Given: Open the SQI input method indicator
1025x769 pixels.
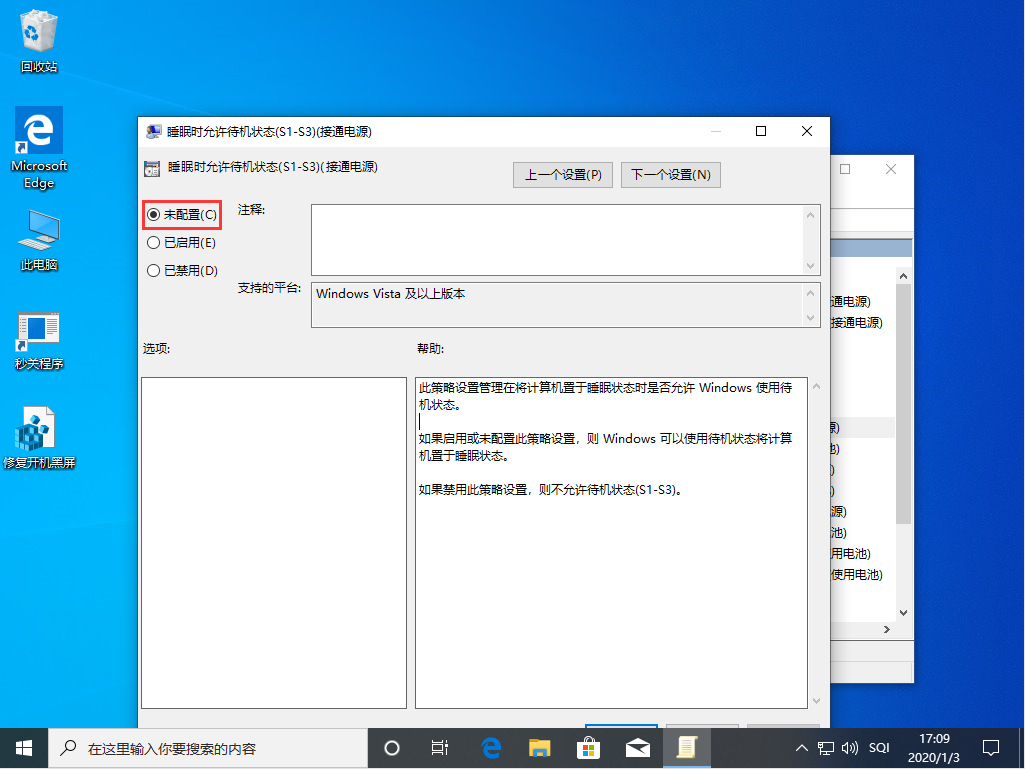Looking at the screenshot, I should pos(879,747).
